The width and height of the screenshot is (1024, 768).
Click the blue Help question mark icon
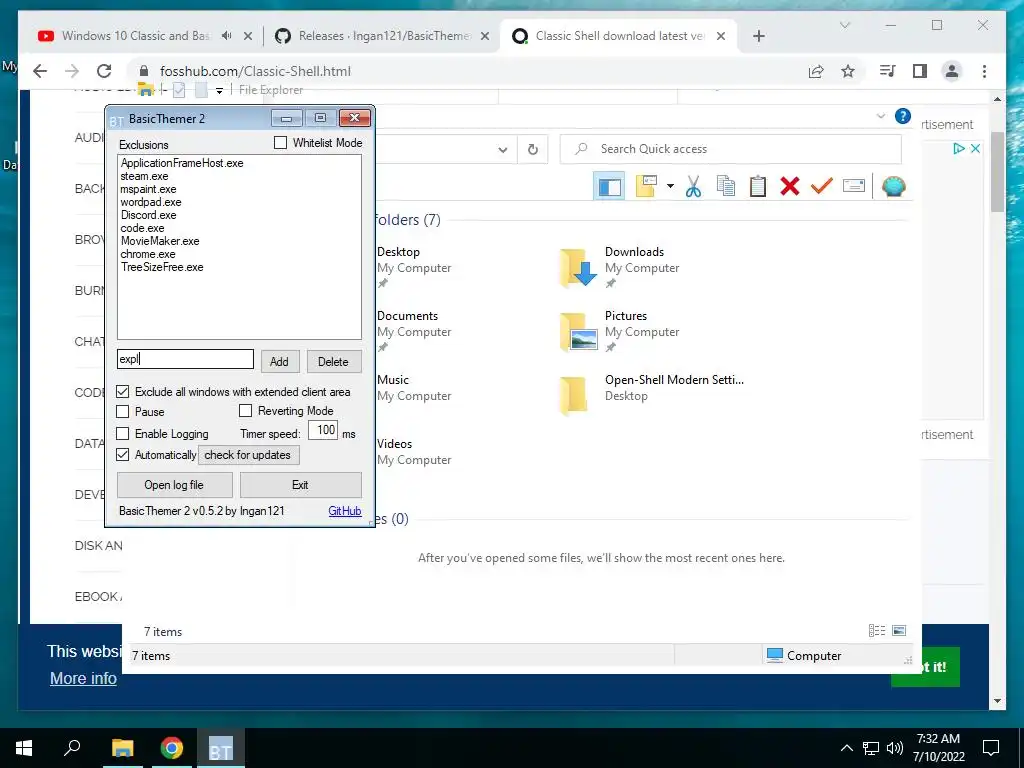(903, 116)
